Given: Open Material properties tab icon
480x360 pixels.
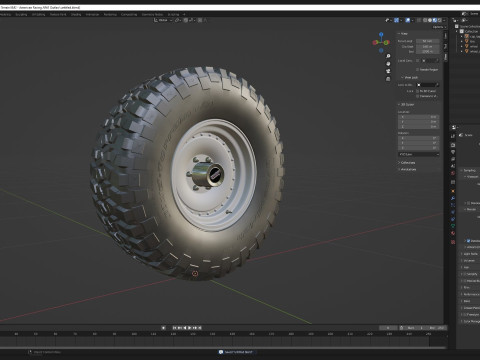Looking at the screenshot, I should pyautogui.click(x=453, y=233).
